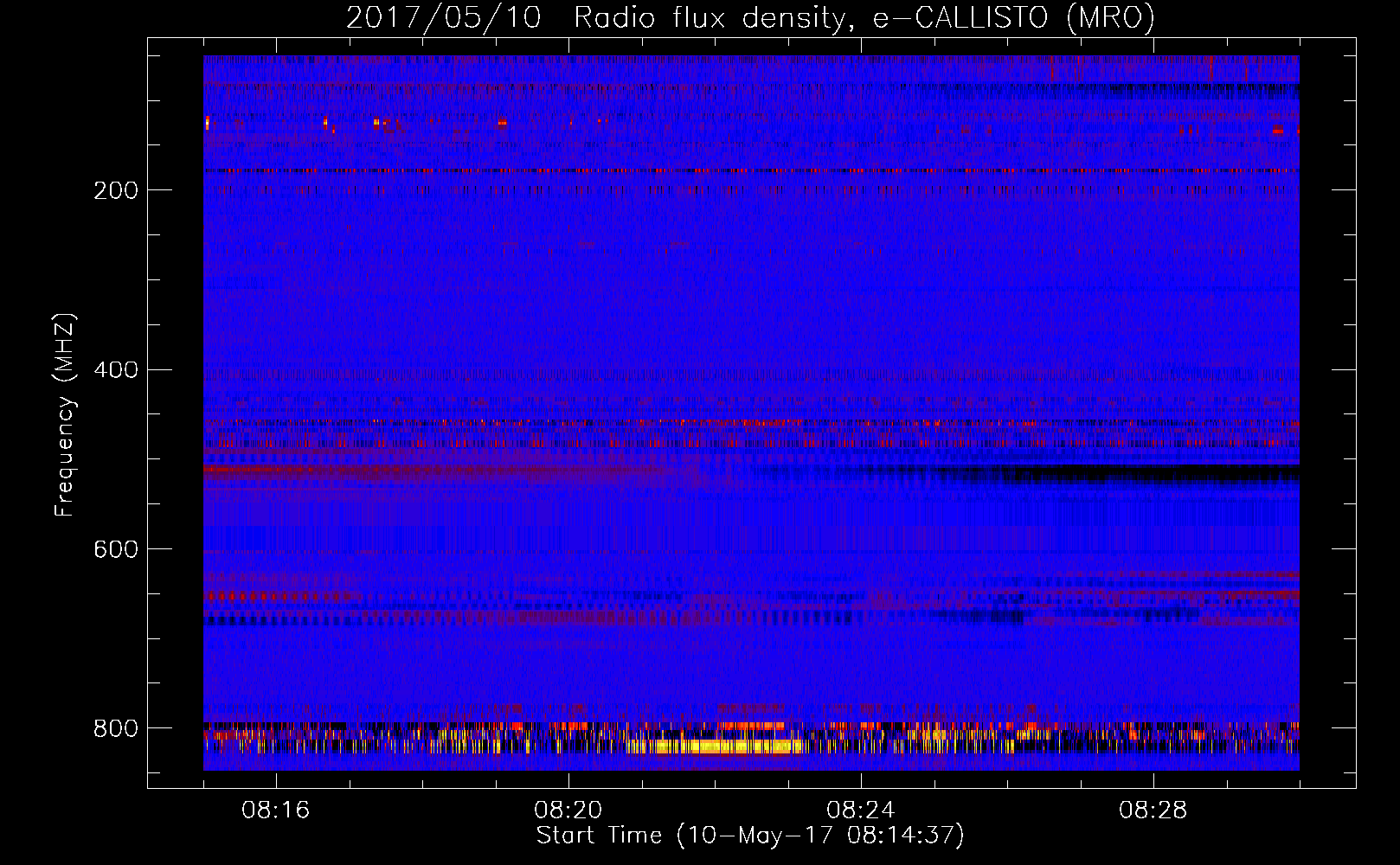This screenshot has width=1400, height=865.
Task: Click the "Start Time (10-May-17 08:14:37)" axis label
Action: (750, 835)
